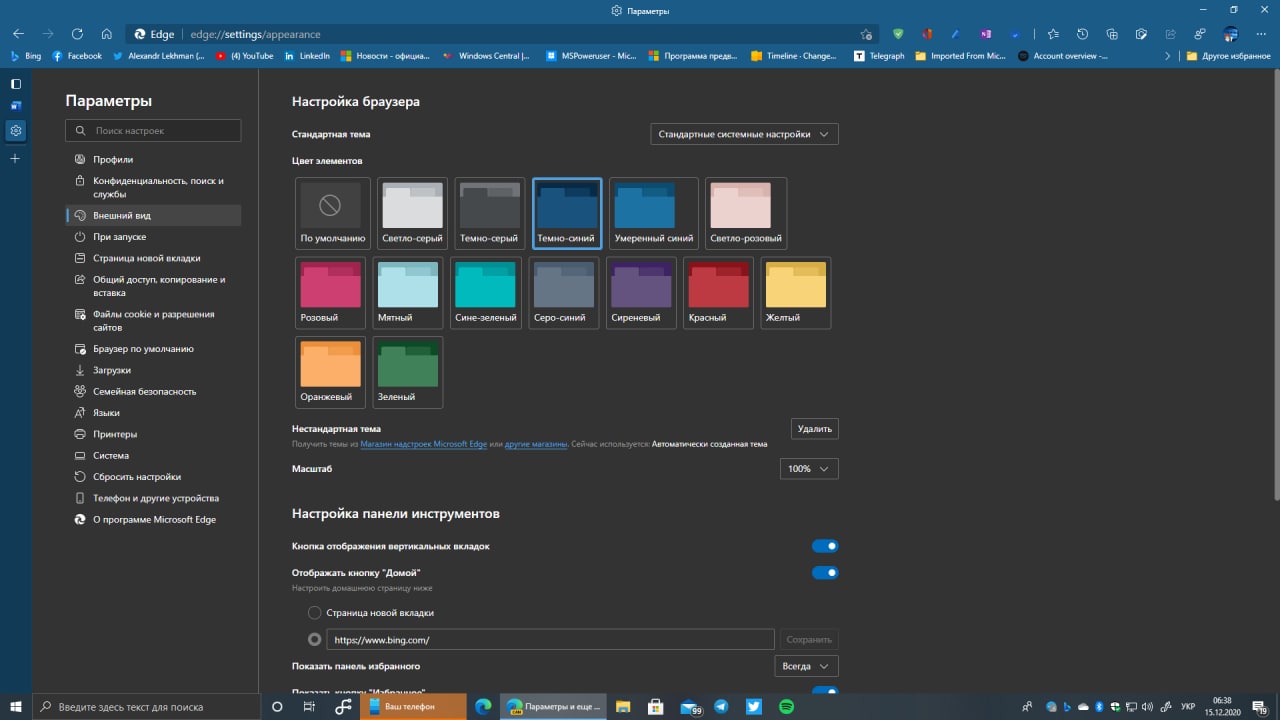Screen dimensions: 1280x720
Task: Select the 'Оранжевый' color theme
Action: pyautogui.click(x=330, y=372)
